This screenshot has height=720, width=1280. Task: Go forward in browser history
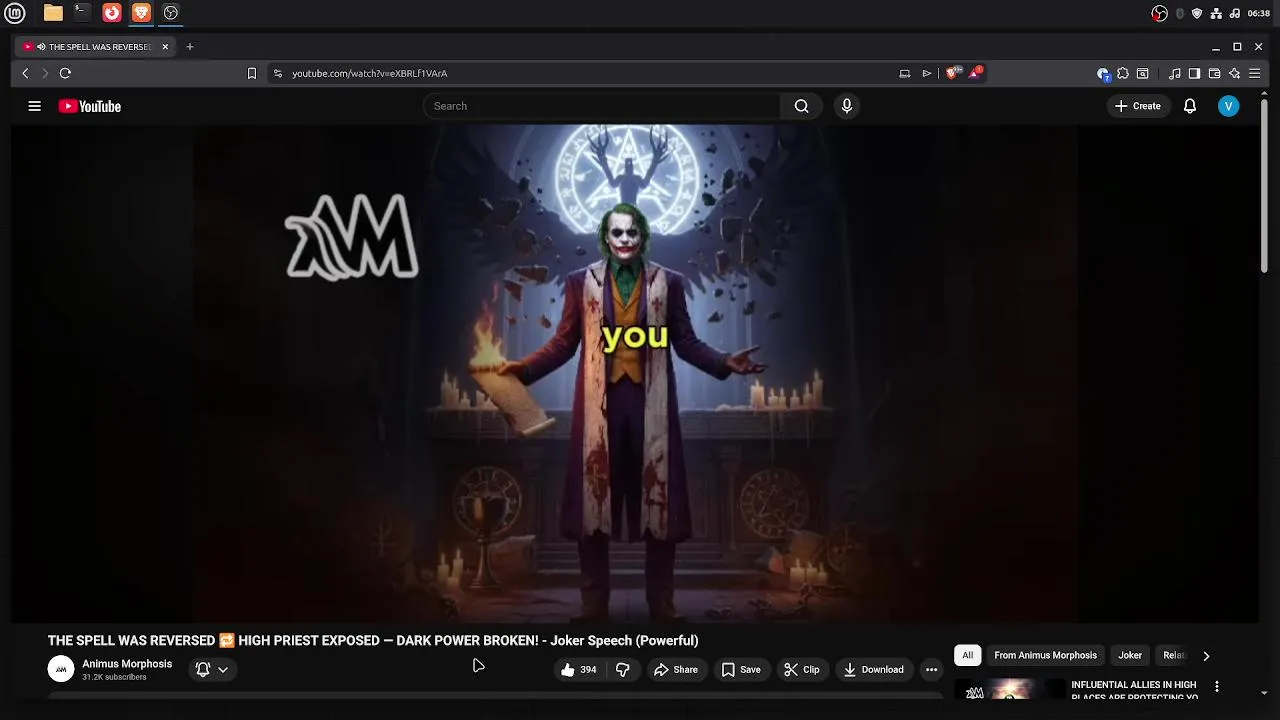tap(45, 73)
